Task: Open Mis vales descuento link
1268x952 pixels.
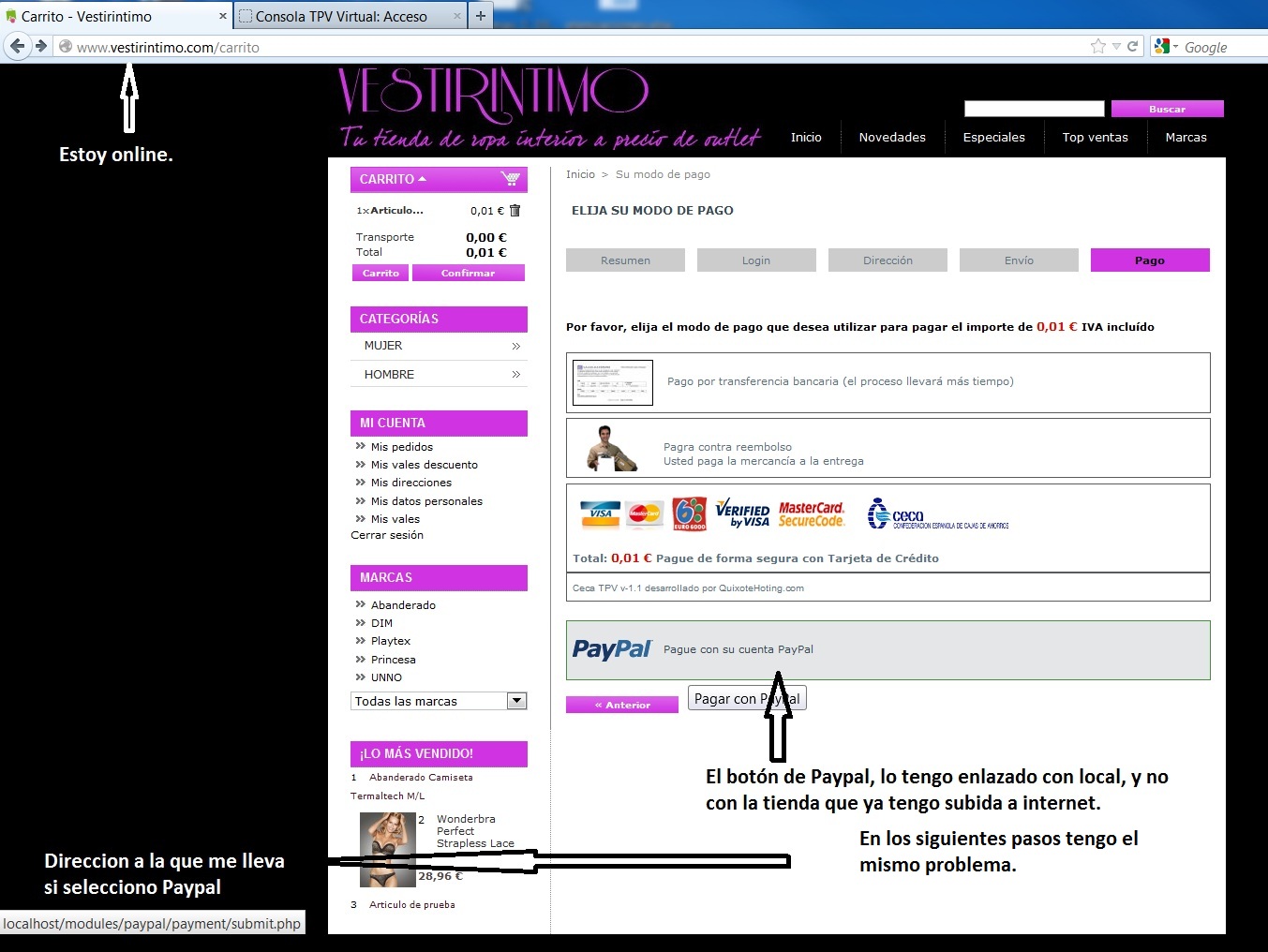Action: tap(424, 465)
